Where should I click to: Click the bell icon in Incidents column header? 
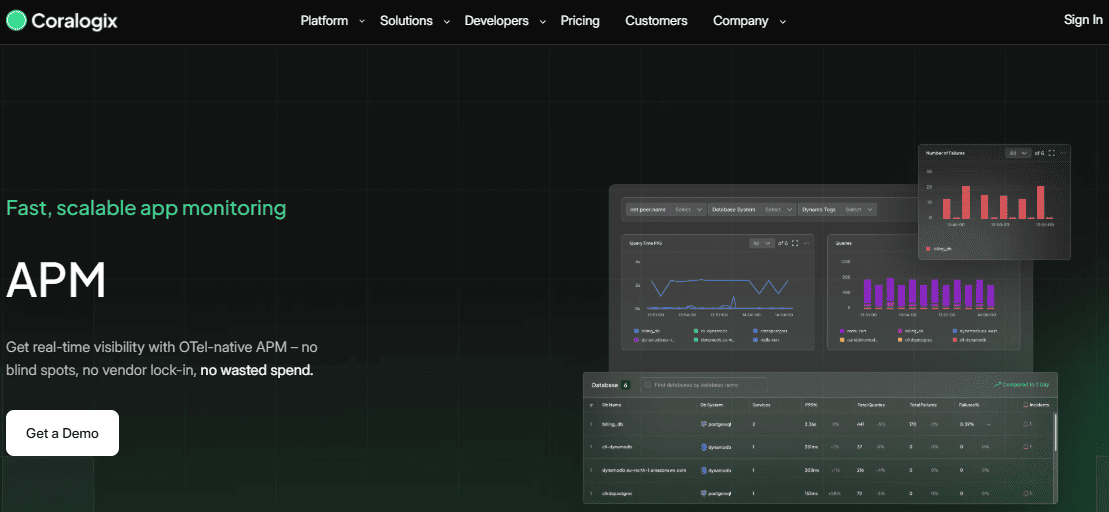[x=1026, y=405]
